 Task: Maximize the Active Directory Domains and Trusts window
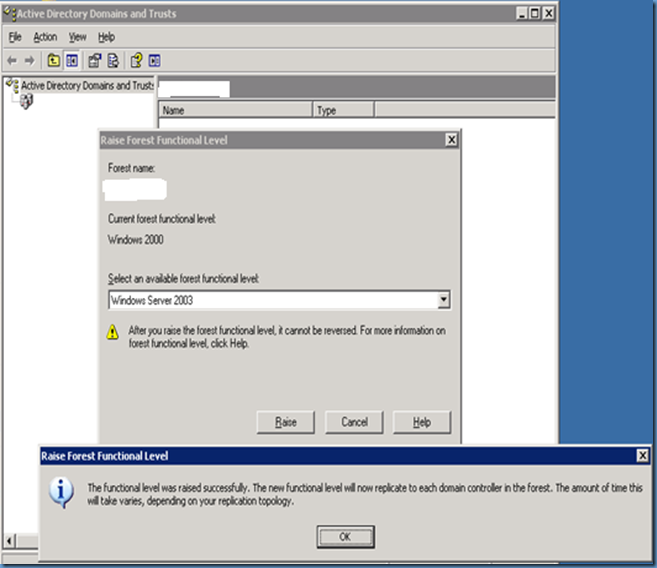pos(535,14)
